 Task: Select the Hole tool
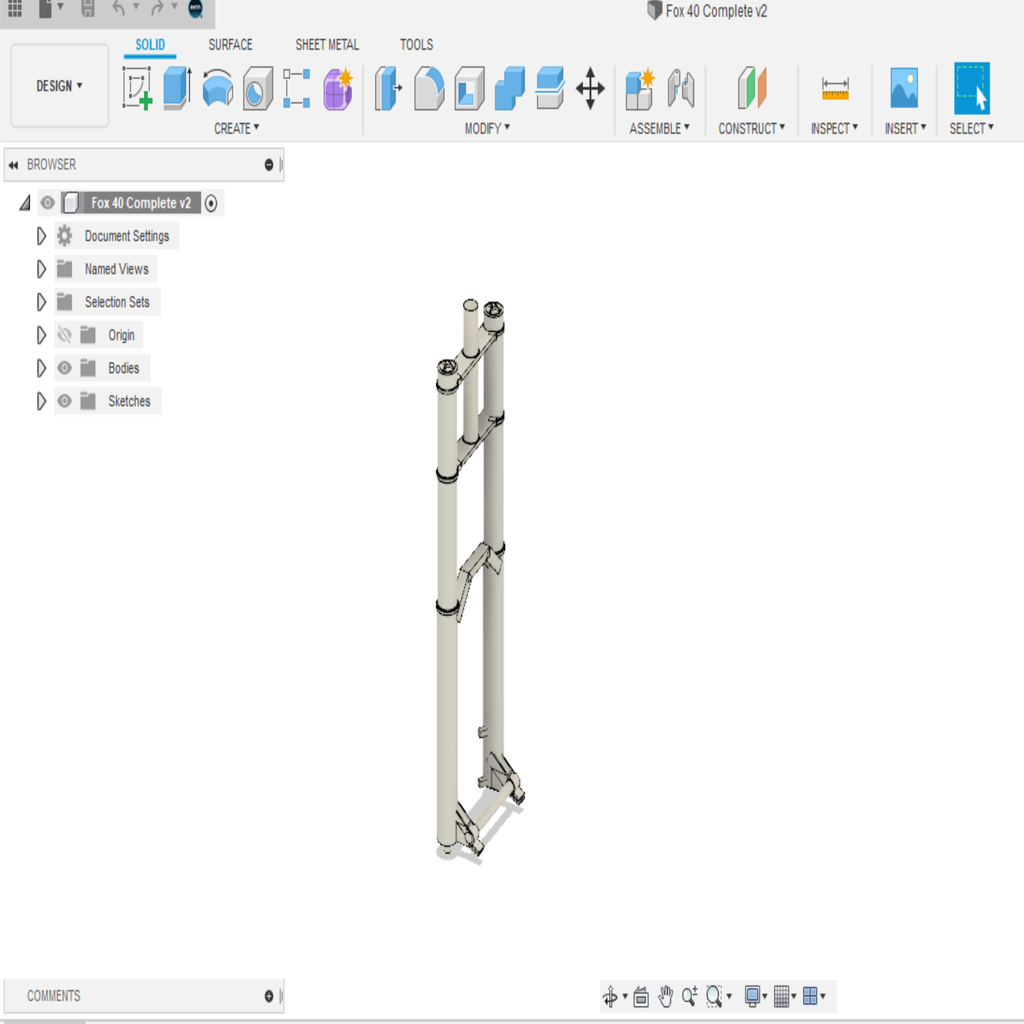(257, 88)
